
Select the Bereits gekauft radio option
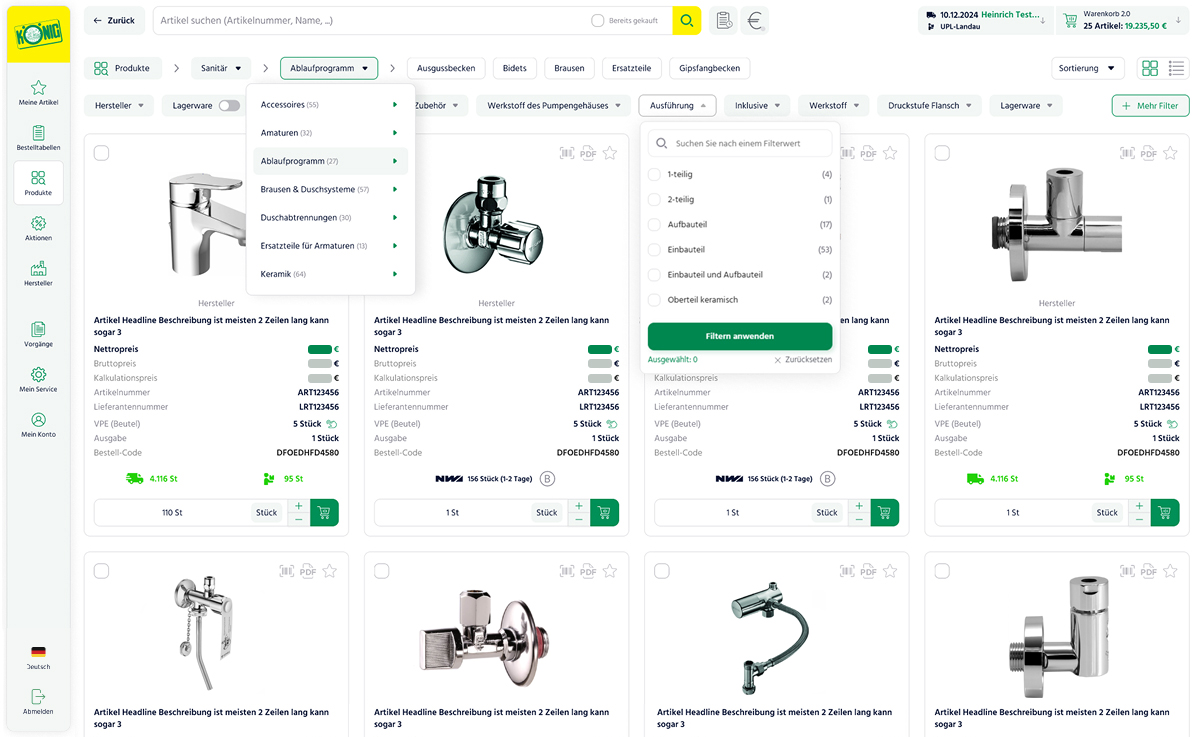[598, 20]
